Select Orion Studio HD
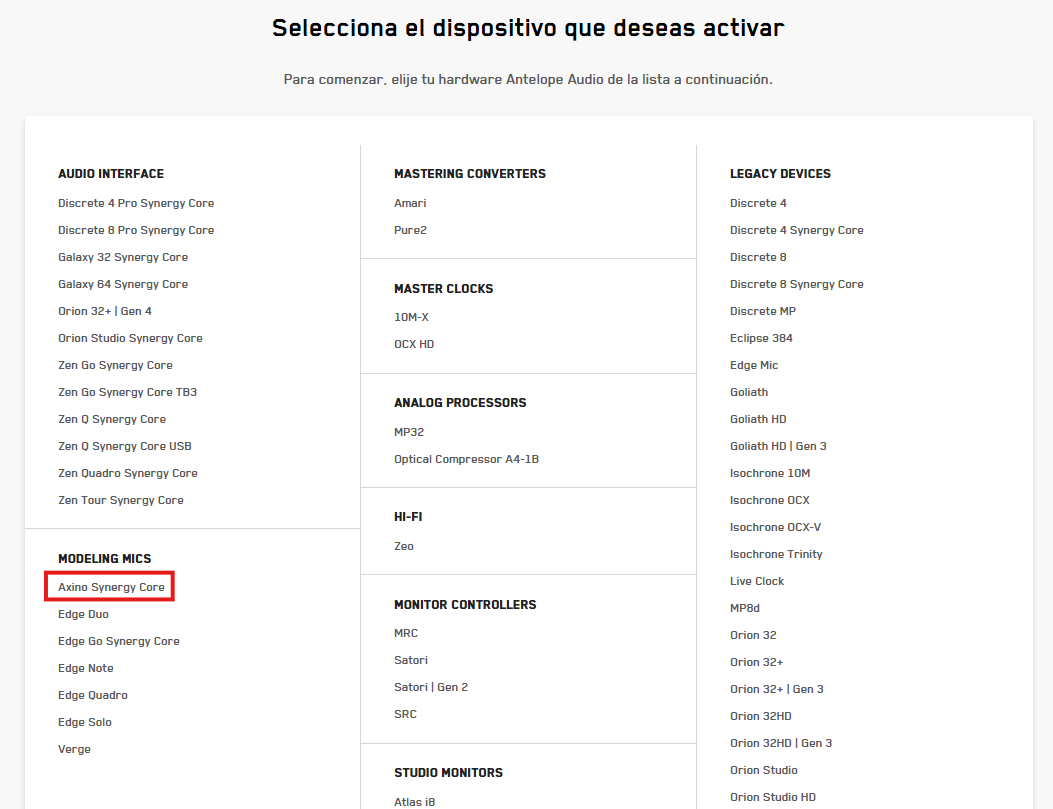1053x809 pixels. click(773, 797)
